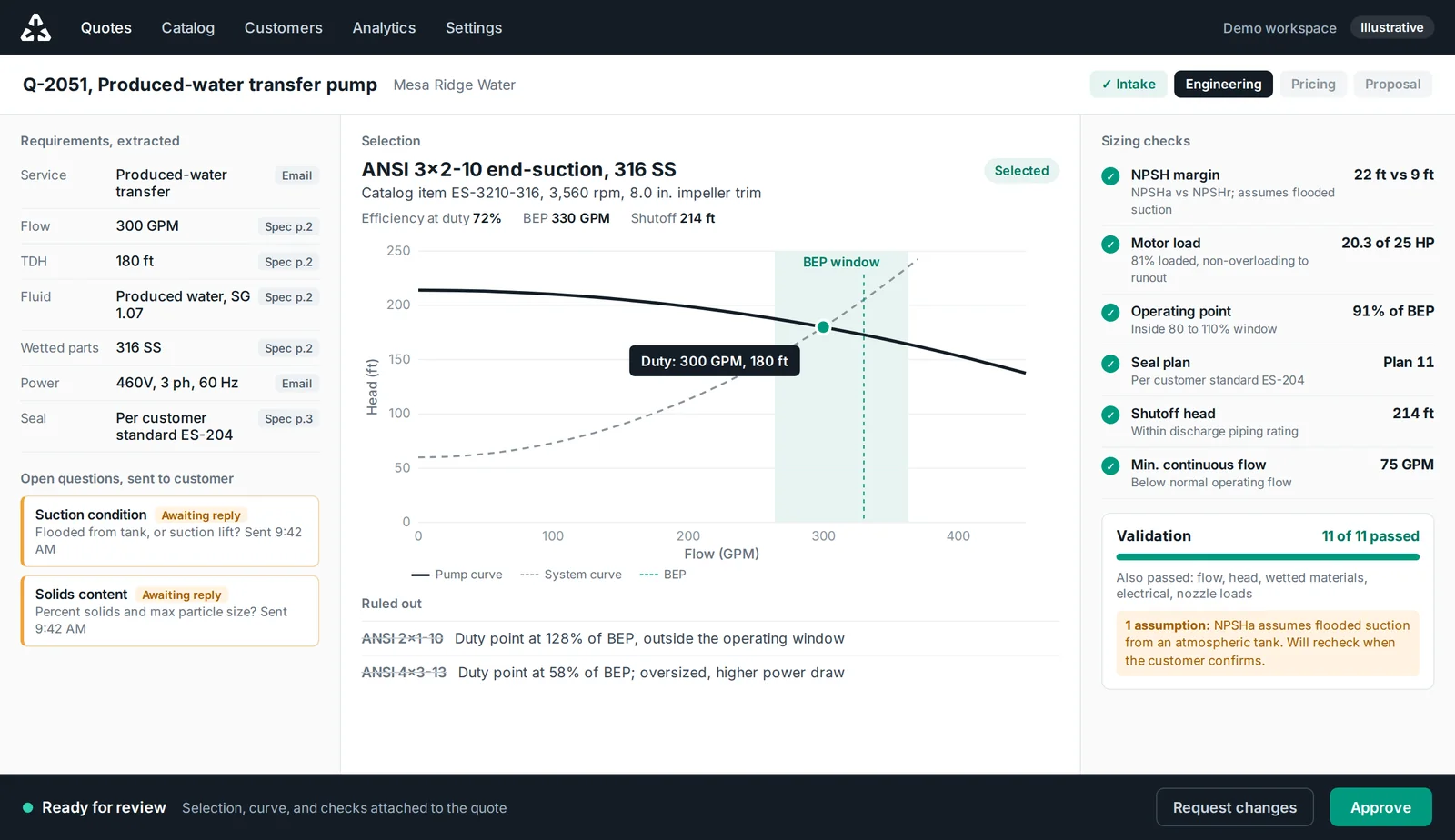Open the Quotes menu
Screen dimensions: 1455x840
106,27
